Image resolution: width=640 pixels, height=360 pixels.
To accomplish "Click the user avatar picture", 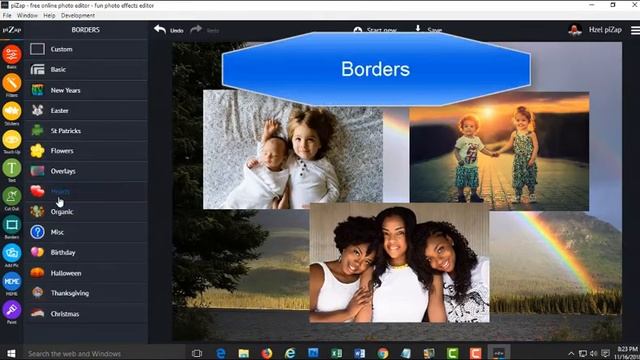I will point(575,30).
